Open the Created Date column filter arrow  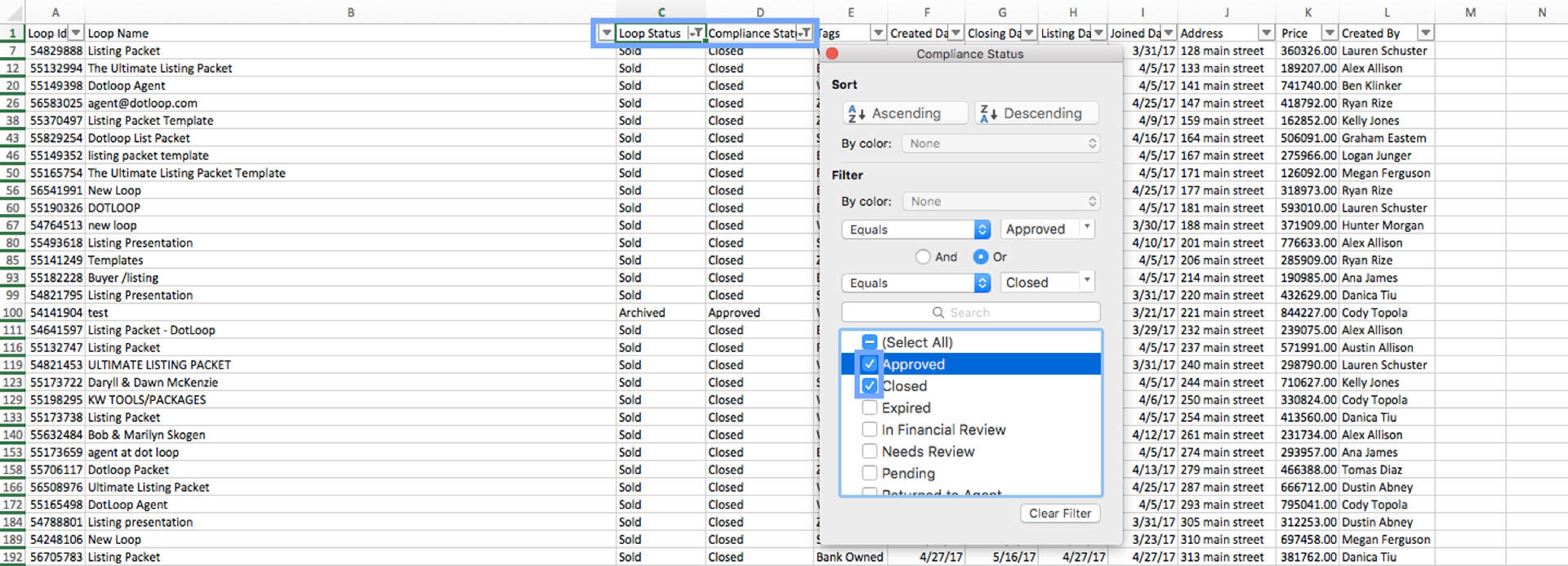(955, 33)
